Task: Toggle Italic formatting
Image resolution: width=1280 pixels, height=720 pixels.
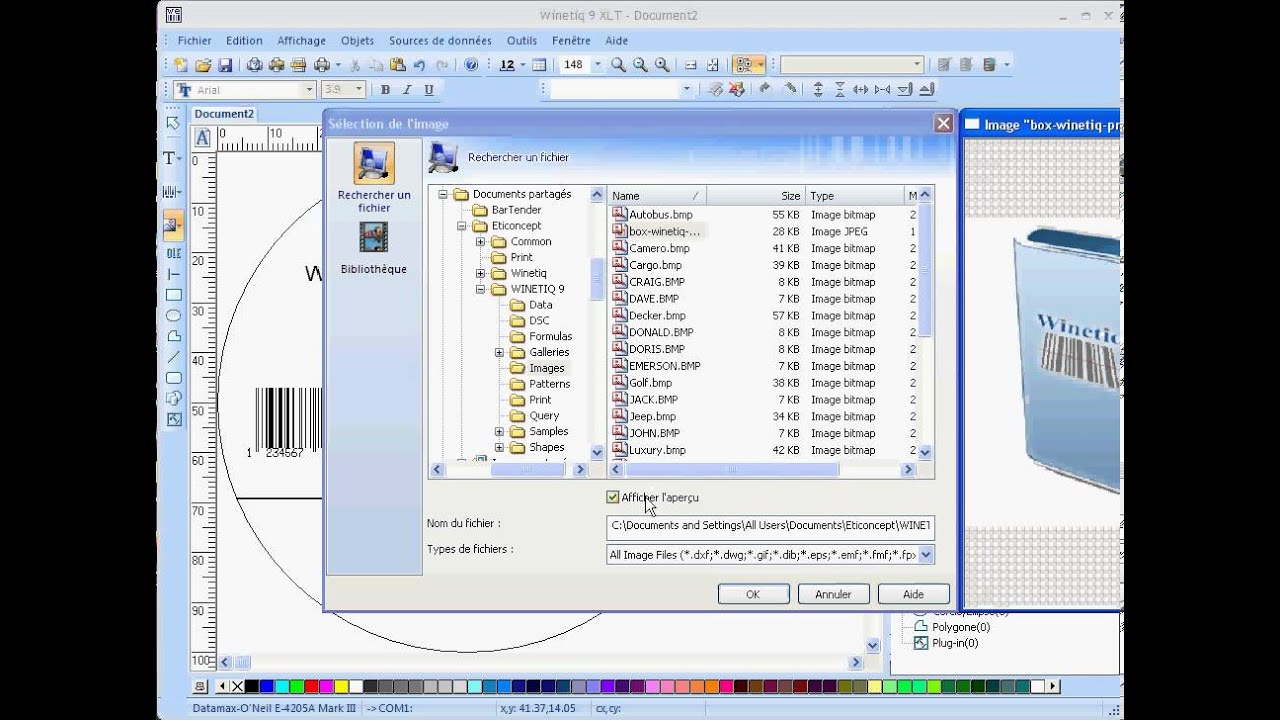Action: pyautogui.click(x=407, y=90)
